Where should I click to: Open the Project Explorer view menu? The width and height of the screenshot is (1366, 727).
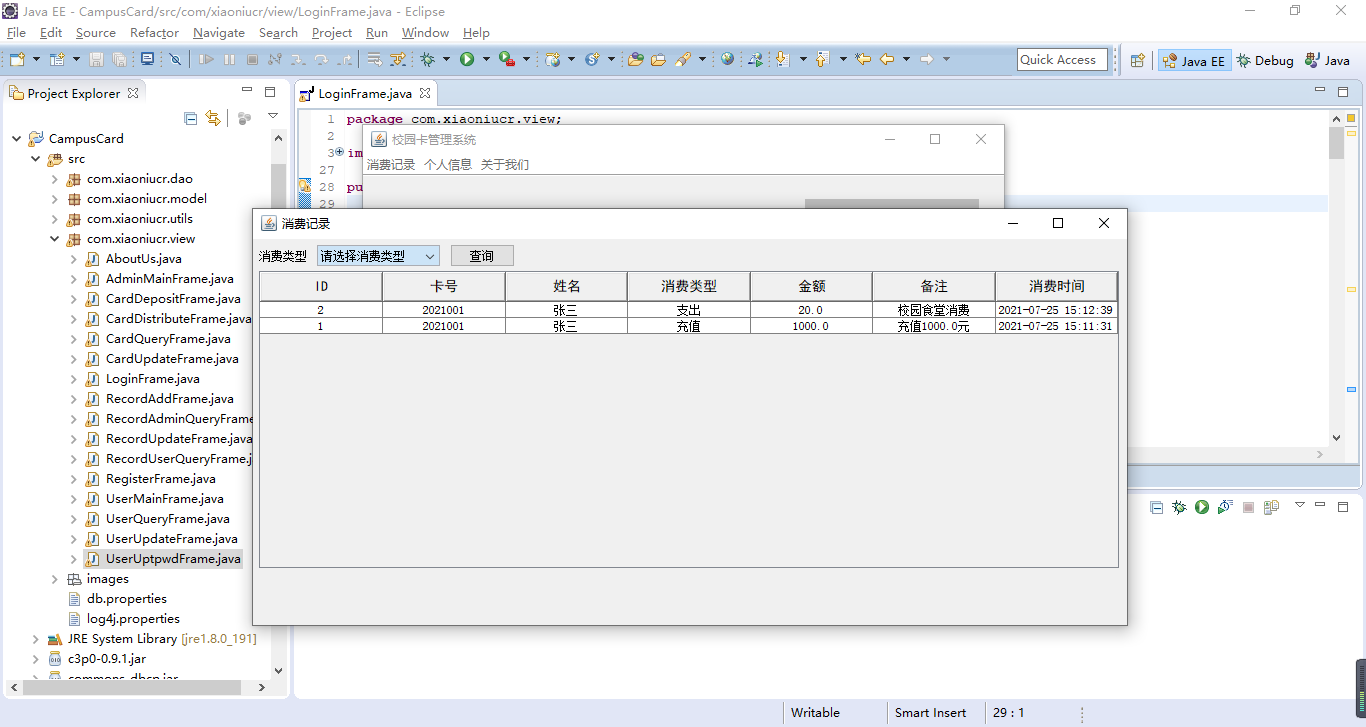[273, 116]
